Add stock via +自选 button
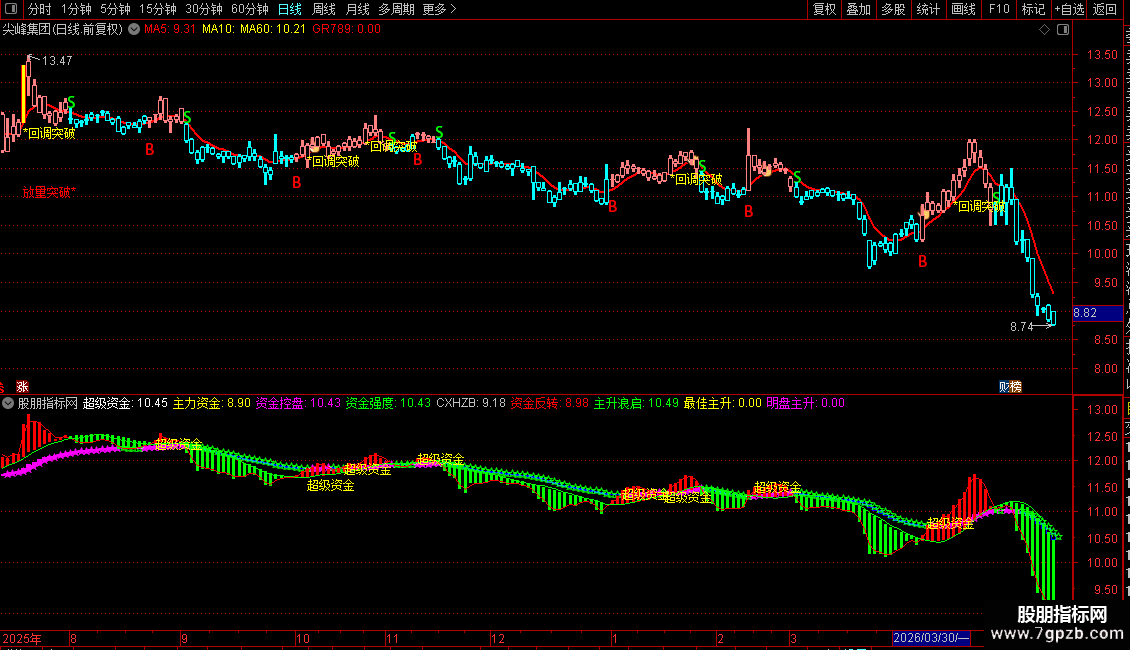The image size is (1130, 650). point(1069,9)
